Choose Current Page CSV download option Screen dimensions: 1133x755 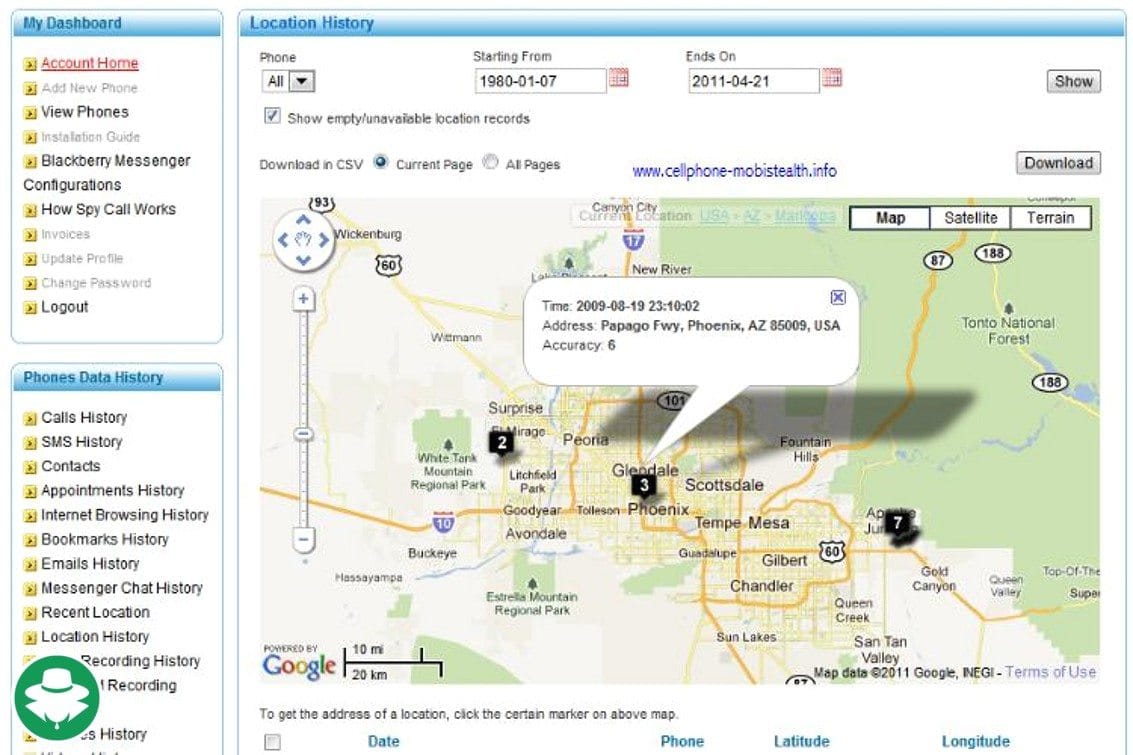tap(381, 163)
